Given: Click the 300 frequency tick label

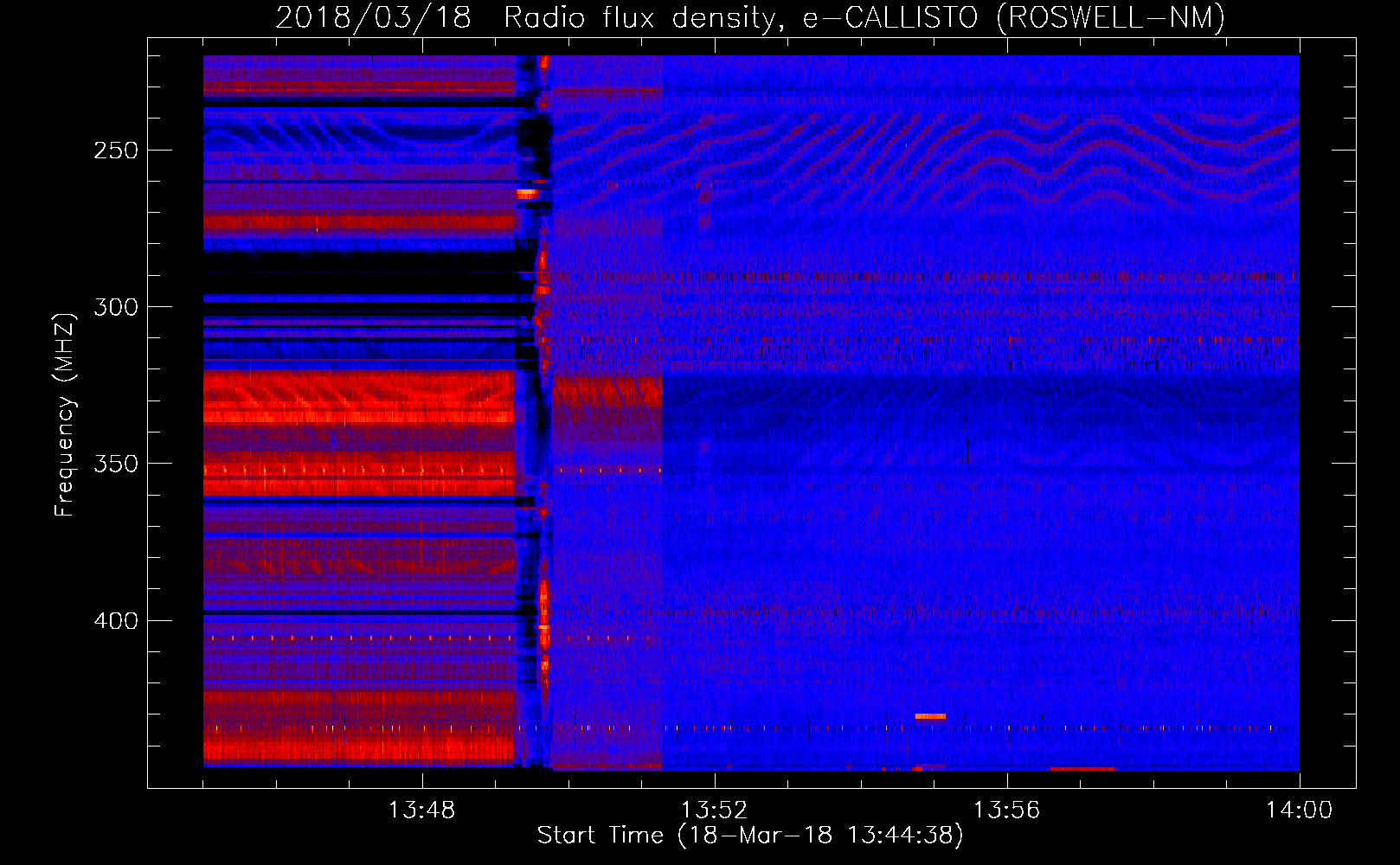Looking at the screenshot, I should [x=116, y=307].
